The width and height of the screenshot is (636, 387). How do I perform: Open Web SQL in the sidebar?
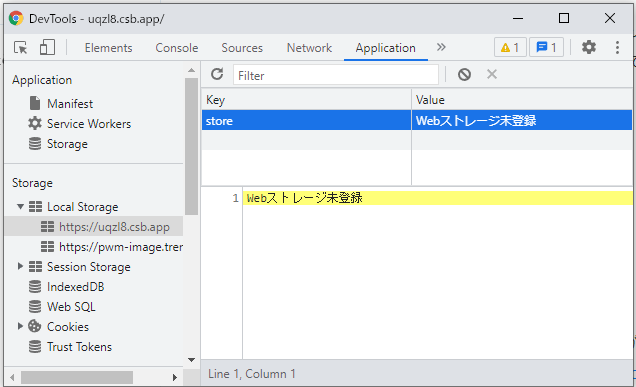71,307
